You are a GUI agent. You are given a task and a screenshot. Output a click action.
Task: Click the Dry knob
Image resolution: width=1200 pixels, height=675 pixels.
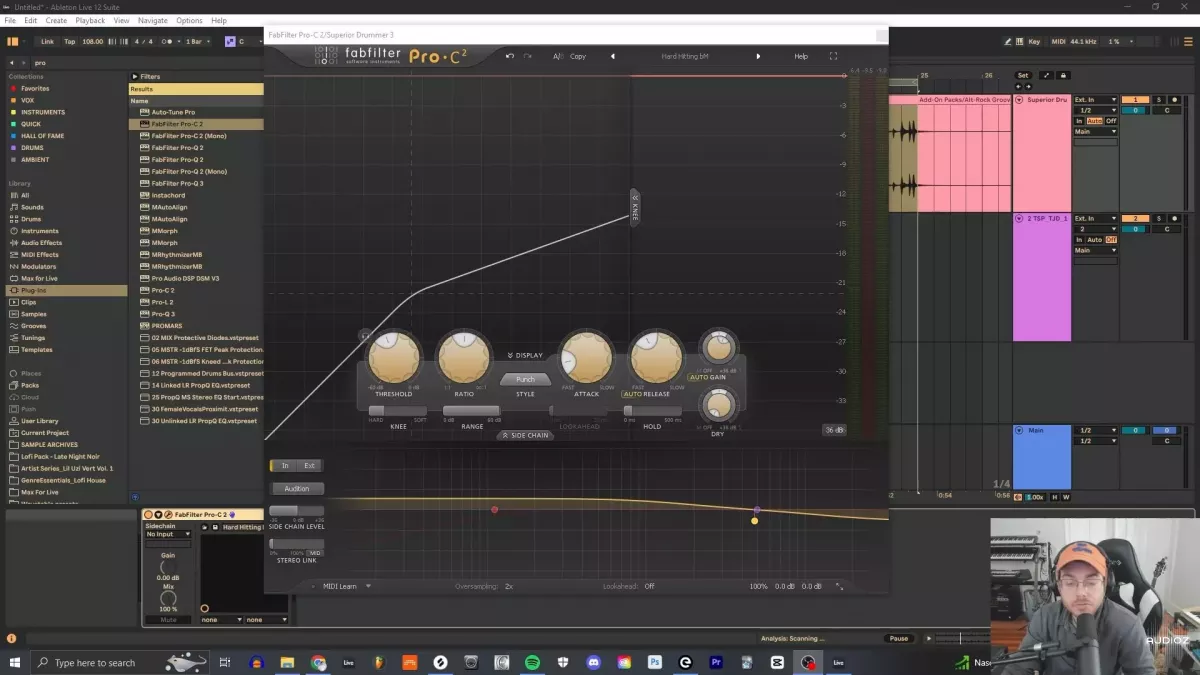point(718,406)
